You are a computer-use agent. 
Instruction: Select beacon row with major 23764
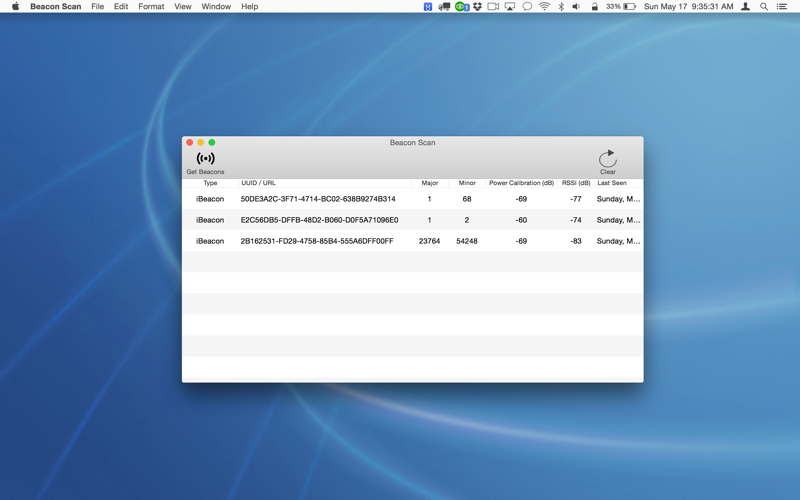coord(412,241)
